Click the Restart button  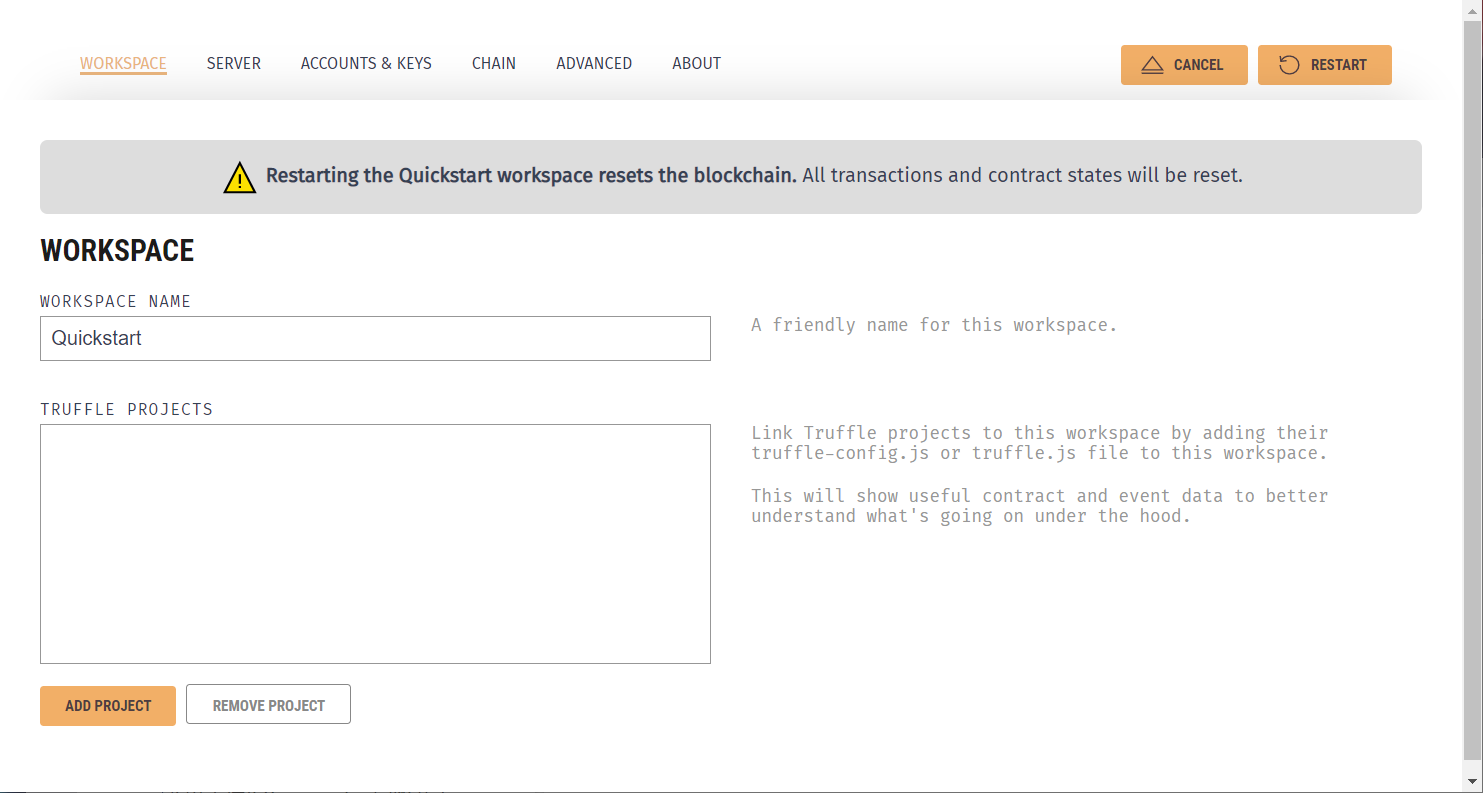click(x=1324, y=65)
